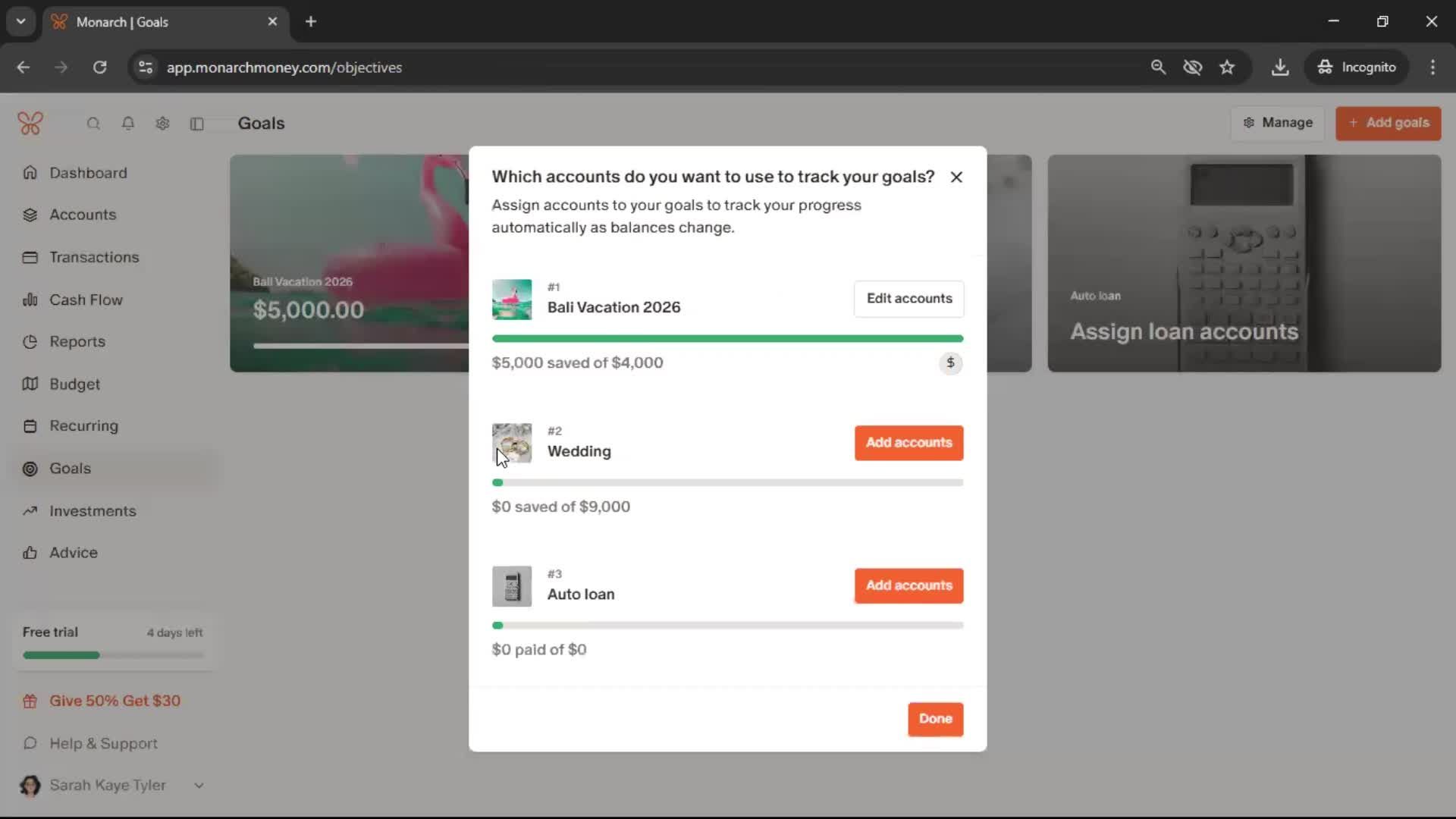Viewport: 1456px width, 819px height.
Task: Open Investments from the sidebar
Action: 93,511
